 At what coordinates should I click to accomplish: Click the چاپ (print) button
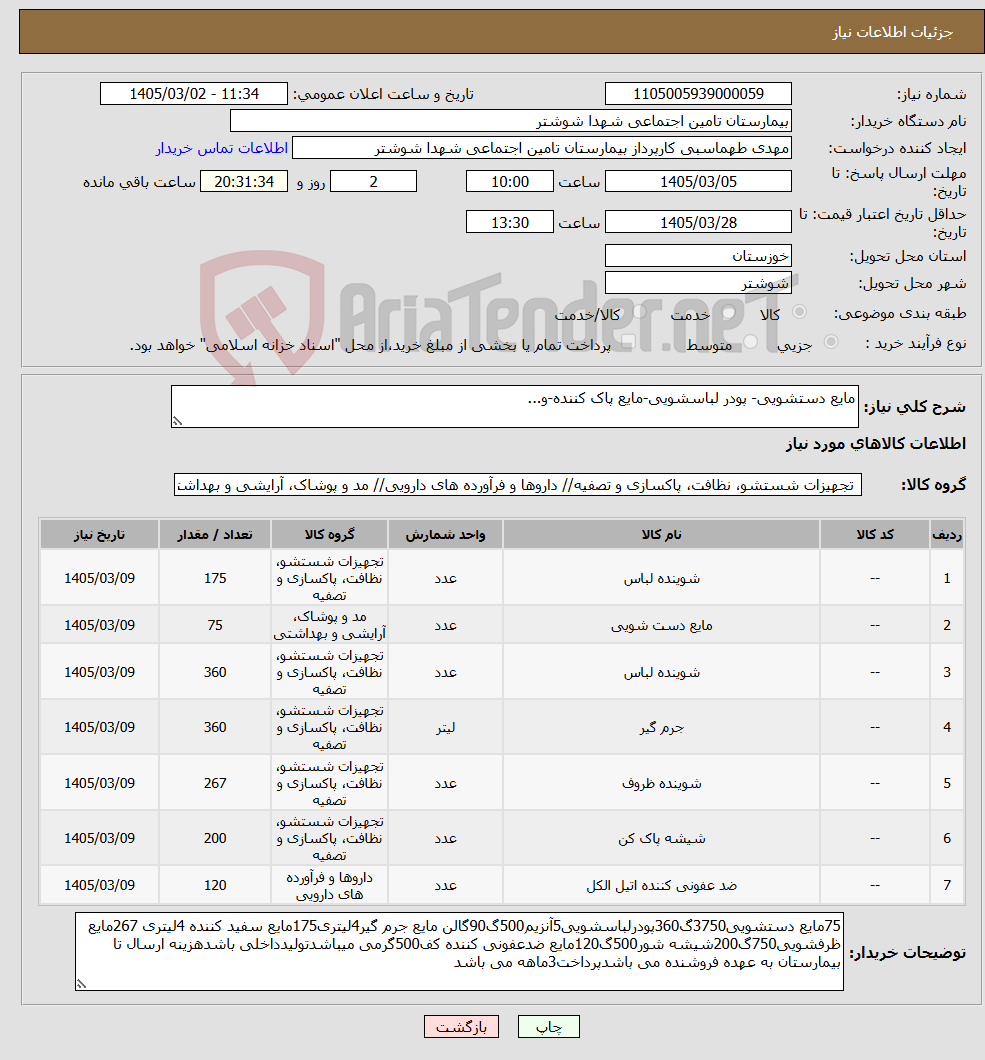pyautogui.click(x=548, y=1027)
